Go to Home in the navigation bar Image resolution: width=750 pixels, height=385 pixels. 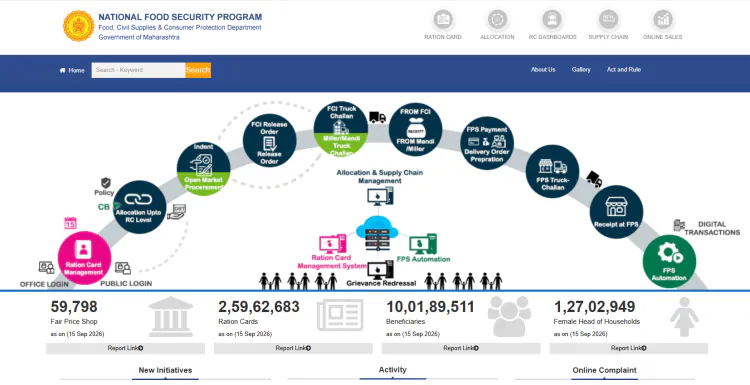[x=72, y=70]
